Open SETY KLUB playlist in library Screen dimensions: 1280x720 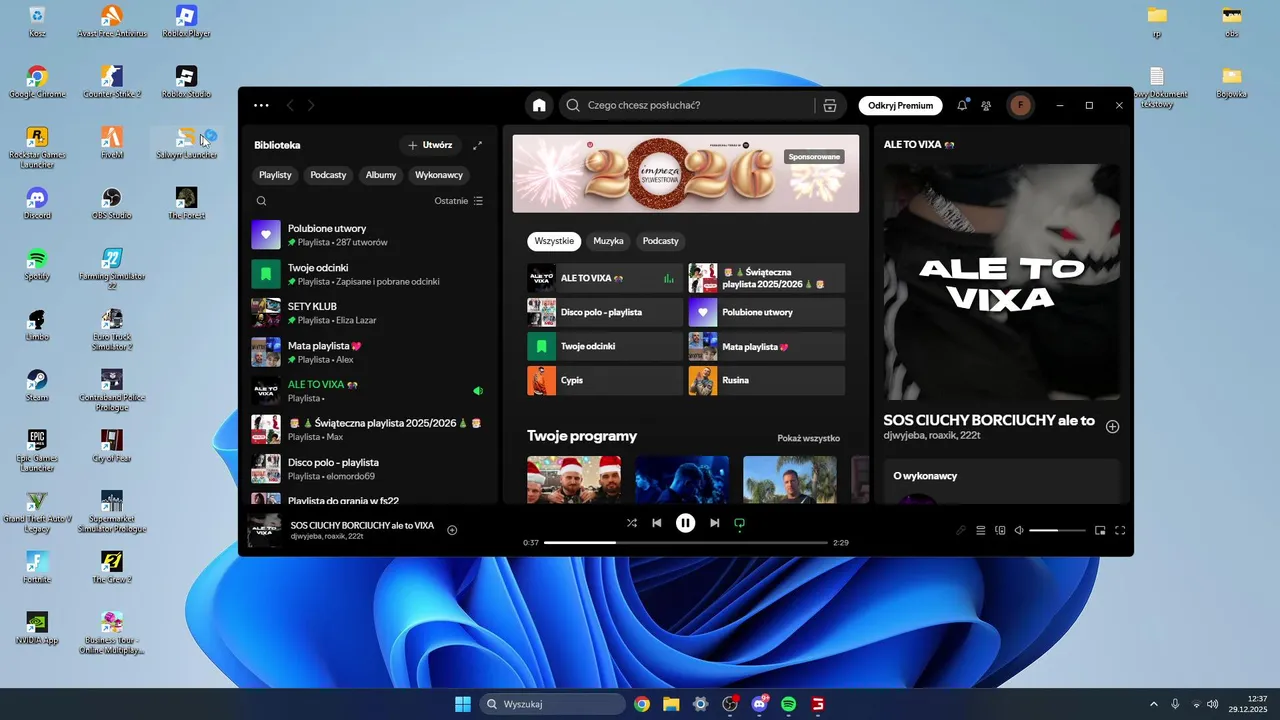coord(370,313)
